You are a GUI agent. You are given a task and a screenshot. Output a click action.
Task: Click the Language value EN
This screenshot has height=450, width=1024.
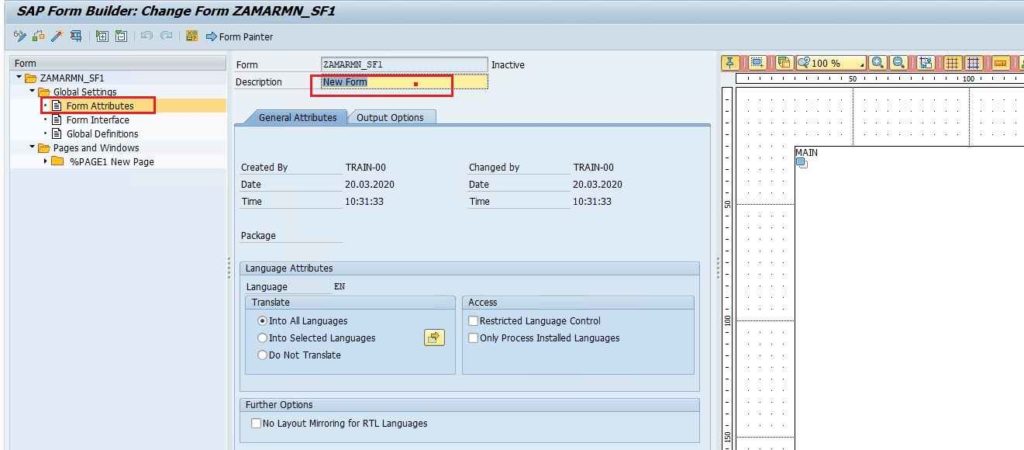[340, 286]
